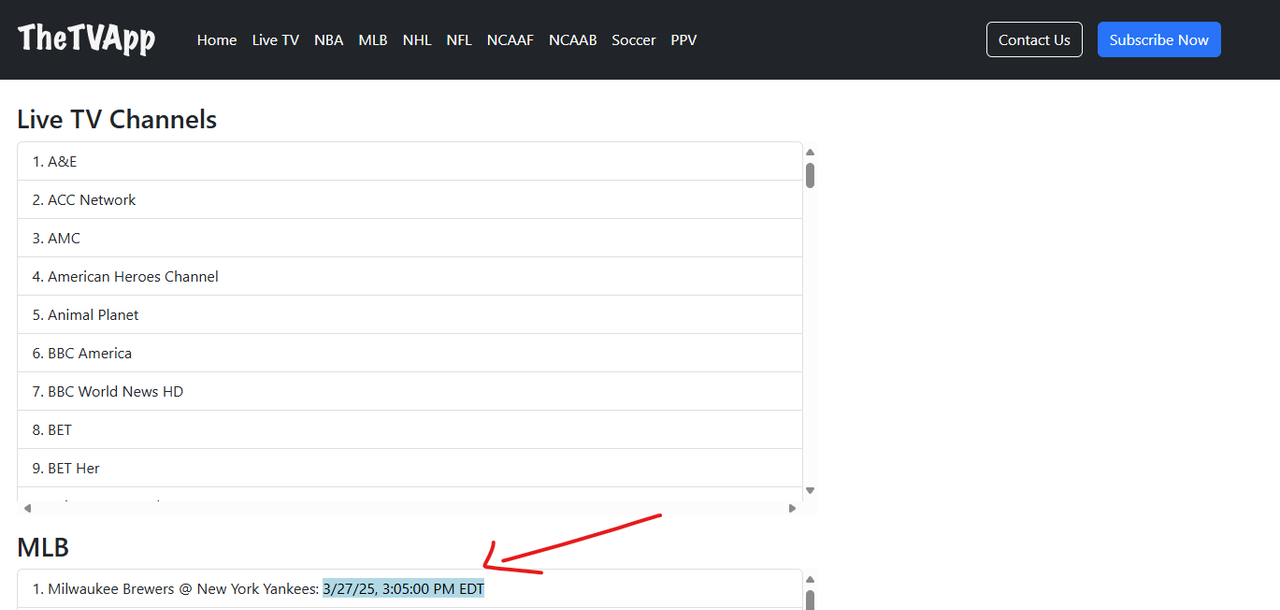Open the Live TV nav link
1280x610 pixels.
(x=276, y=40)
